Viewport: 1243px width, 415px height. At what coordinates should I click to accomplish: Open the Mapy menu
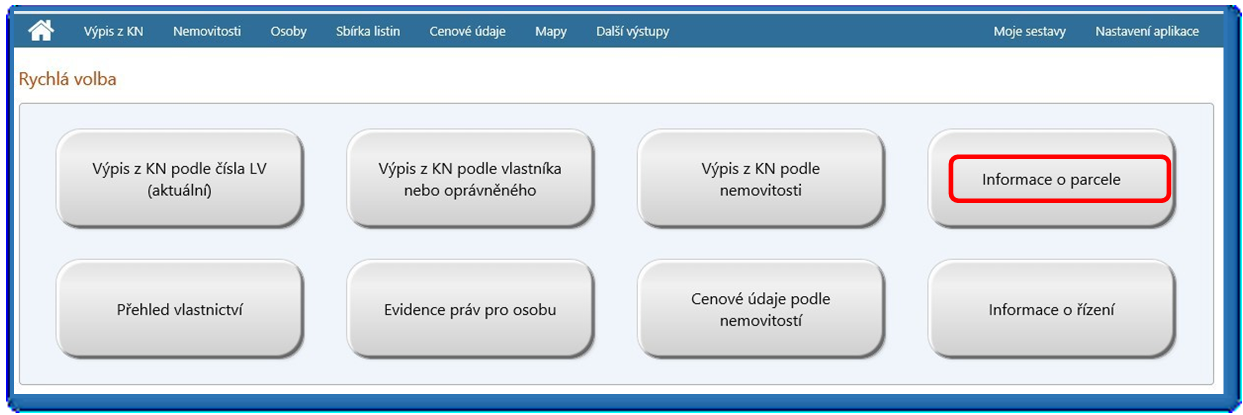[x=550, y=31]
